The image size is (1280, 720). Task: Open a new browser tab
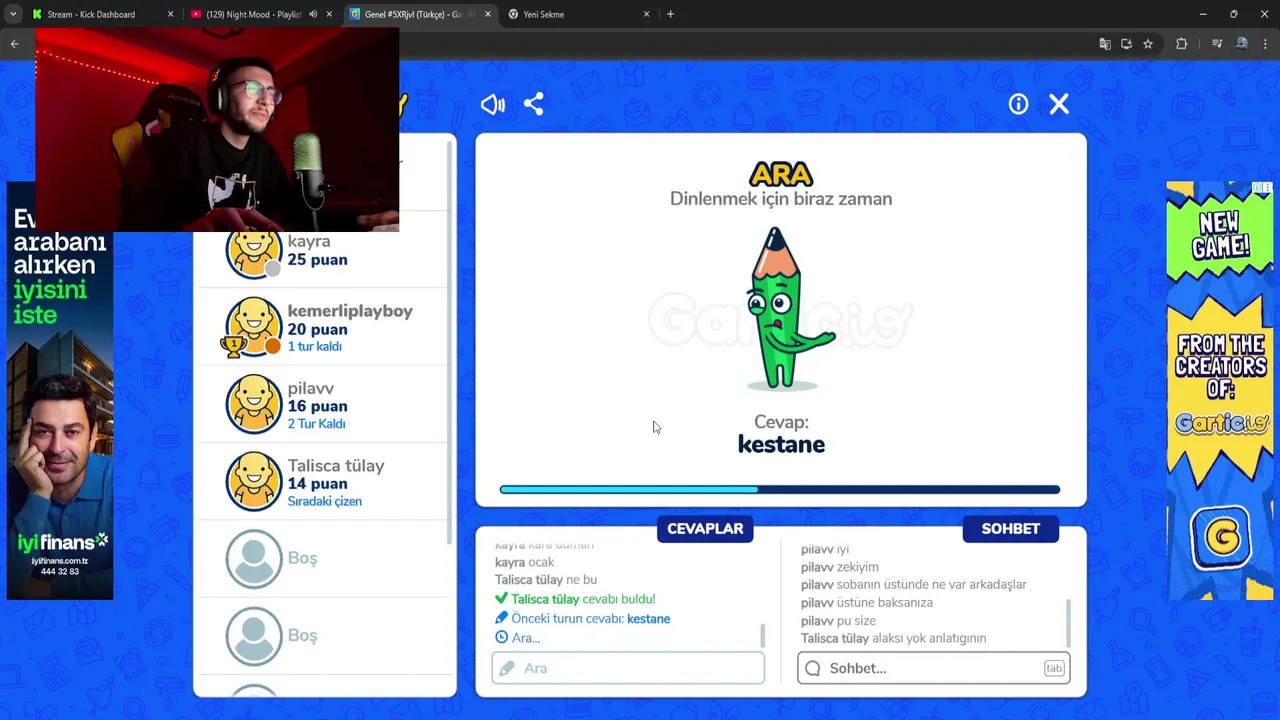pos(670,14)
